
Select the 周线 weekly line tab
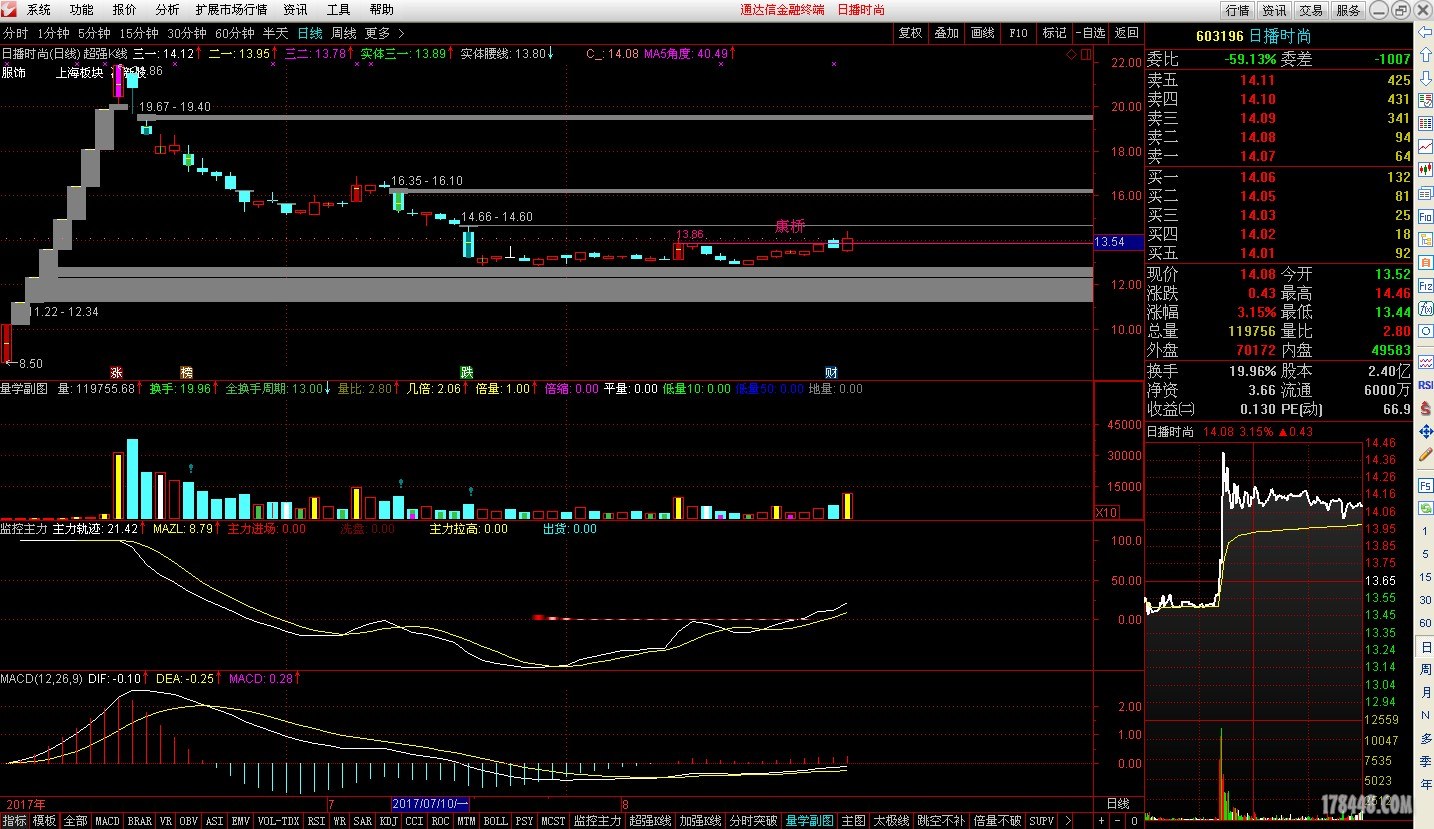point(344,33)
